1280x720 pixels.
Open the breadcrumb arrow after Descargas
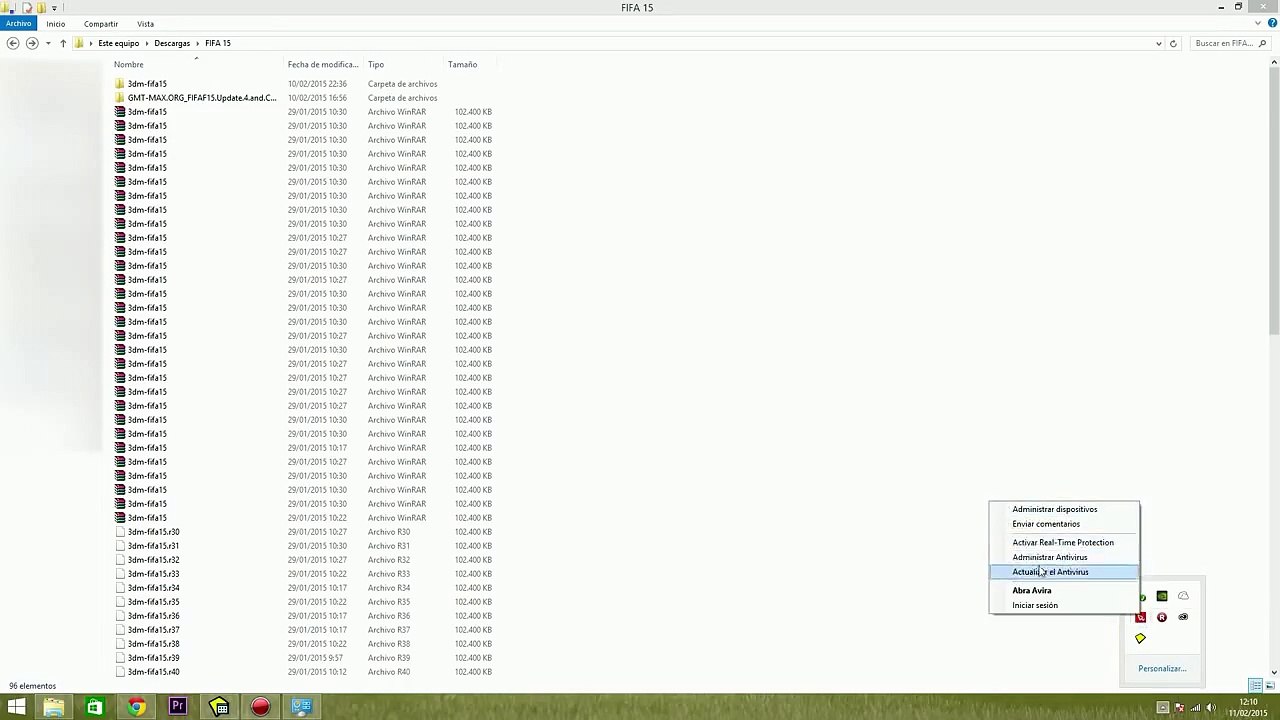pos(197,44)
